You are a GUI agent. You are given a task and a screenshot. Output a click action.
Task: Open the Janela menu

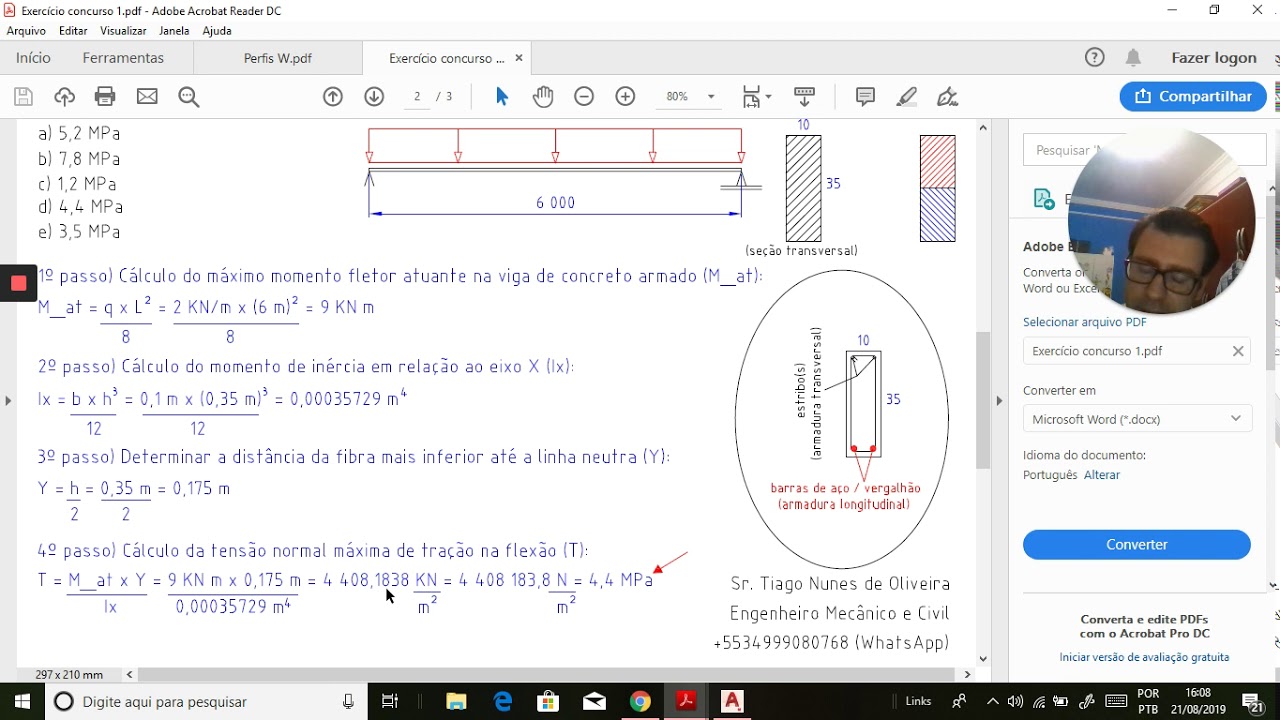[x=174, y=31]
